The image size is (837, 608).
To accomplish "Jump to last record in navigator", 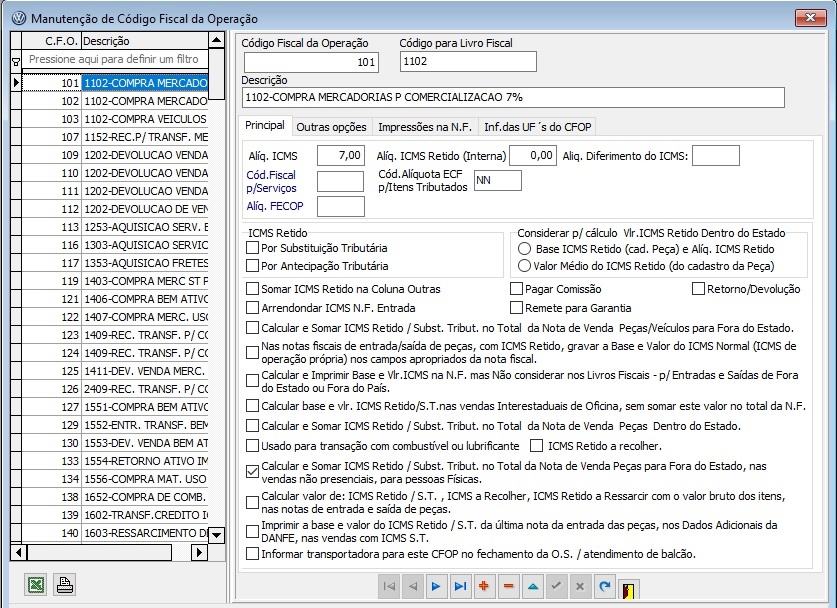I will click(460, 586).
